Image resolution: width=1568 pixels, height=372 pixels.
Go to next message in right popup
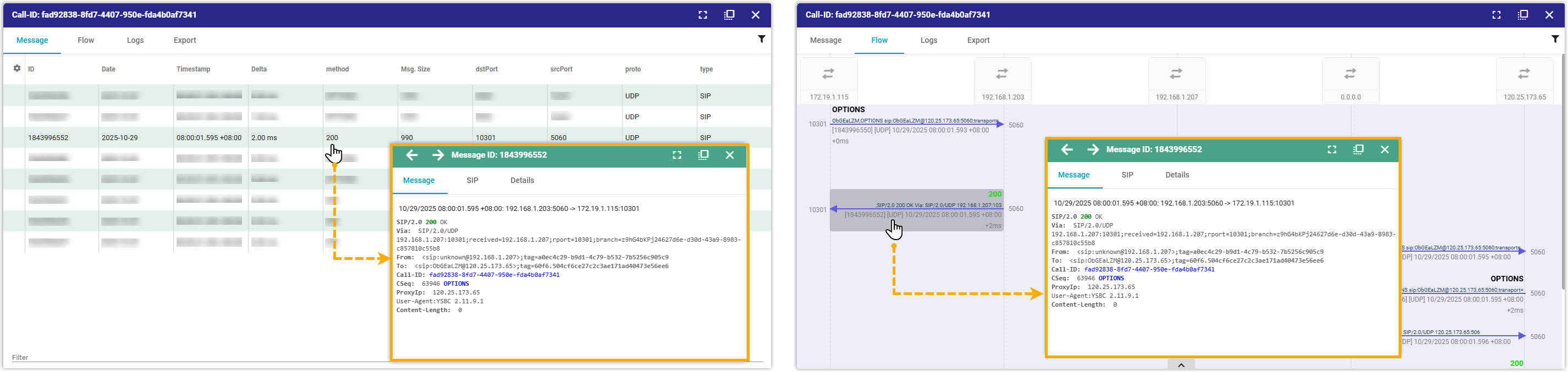coord(1093,149)
